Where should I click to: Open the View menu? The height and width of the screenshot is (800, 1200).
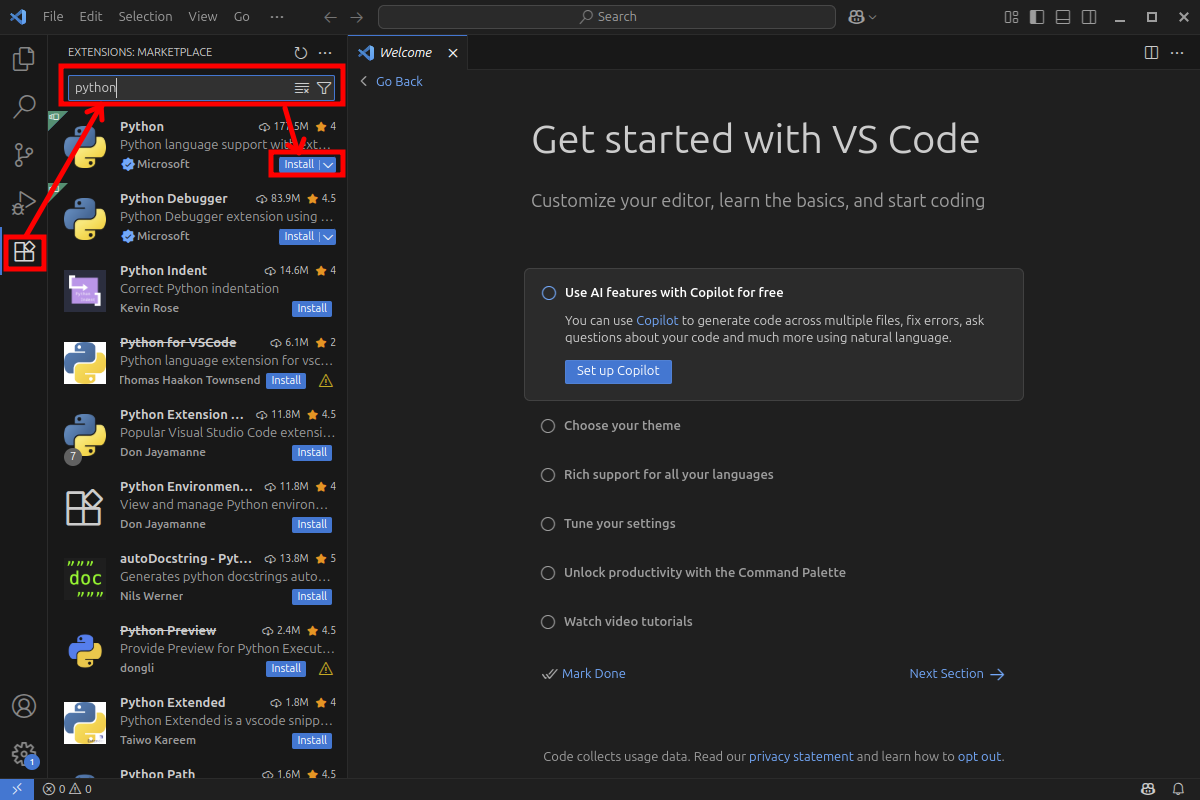point(203,17)
